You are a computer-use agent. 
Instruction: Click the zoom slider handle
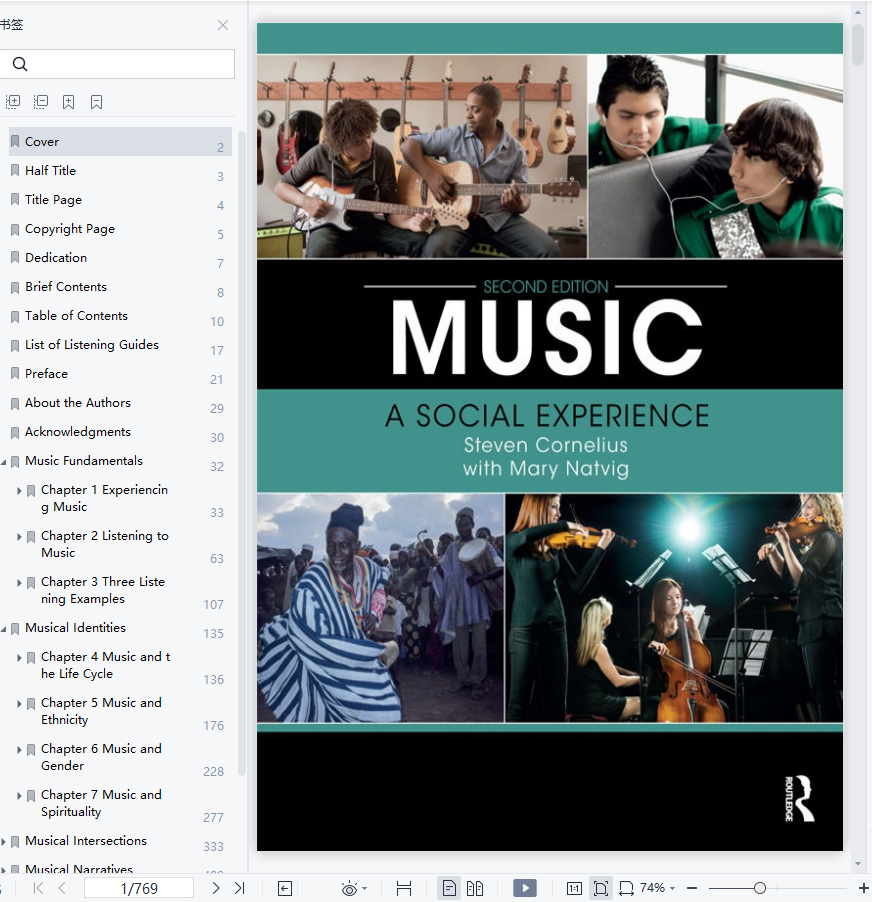(x=760, y=888)
